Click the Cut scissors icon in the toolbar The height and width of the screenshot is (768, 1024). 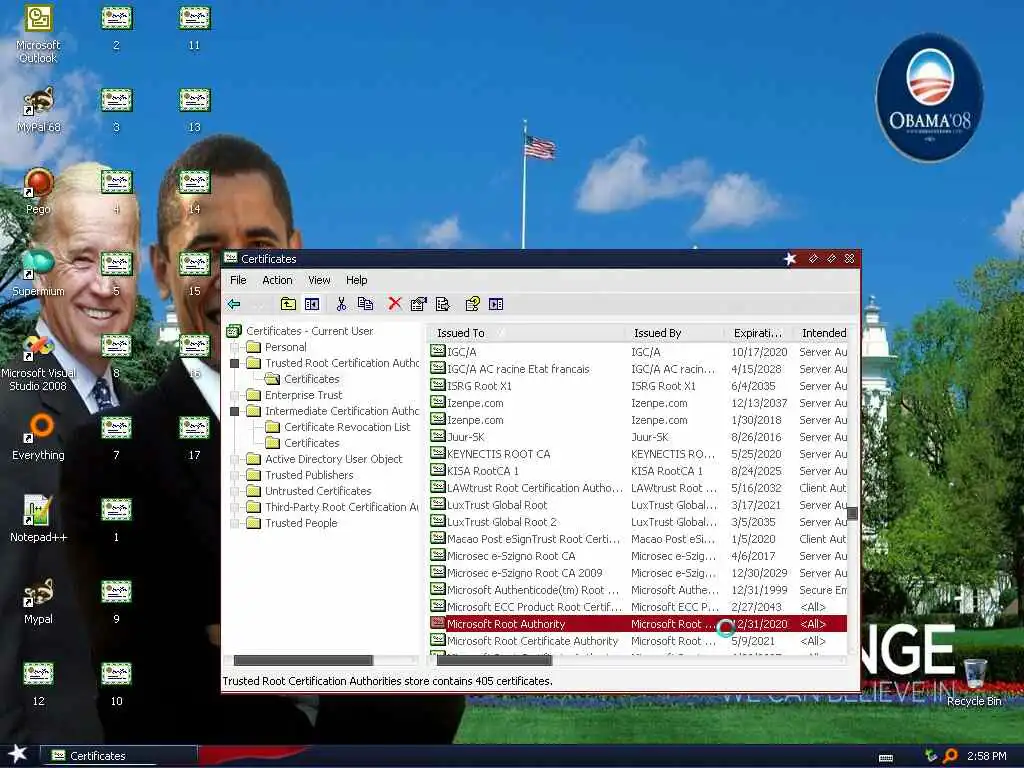click(x=341, y=304)
